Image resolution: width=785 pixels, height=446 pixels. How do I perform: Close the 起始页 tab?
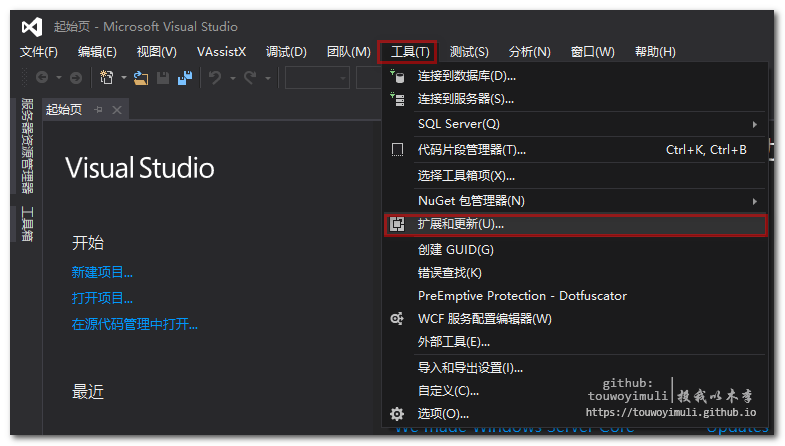(117, 110)
